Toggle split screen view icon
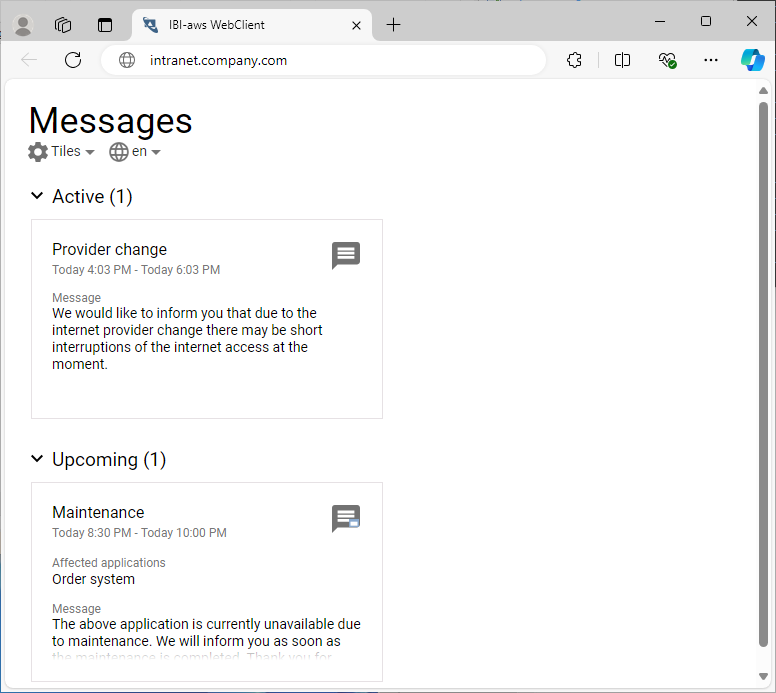776x693 pixels. [x=622, y=60]
